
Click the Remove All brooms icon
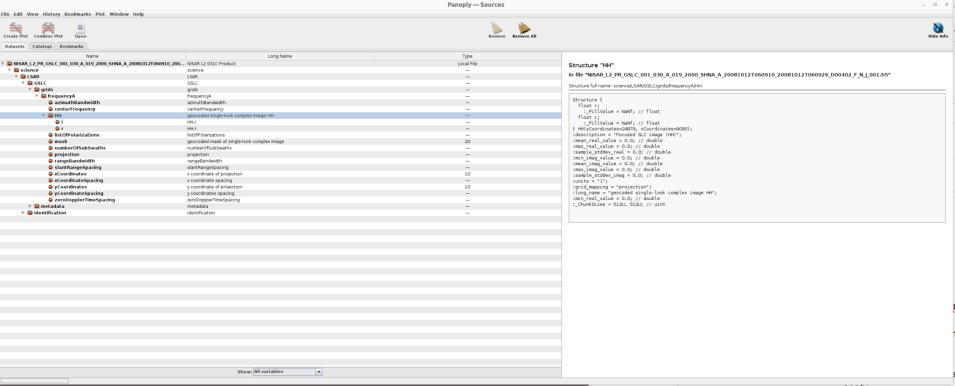[524, 27]
